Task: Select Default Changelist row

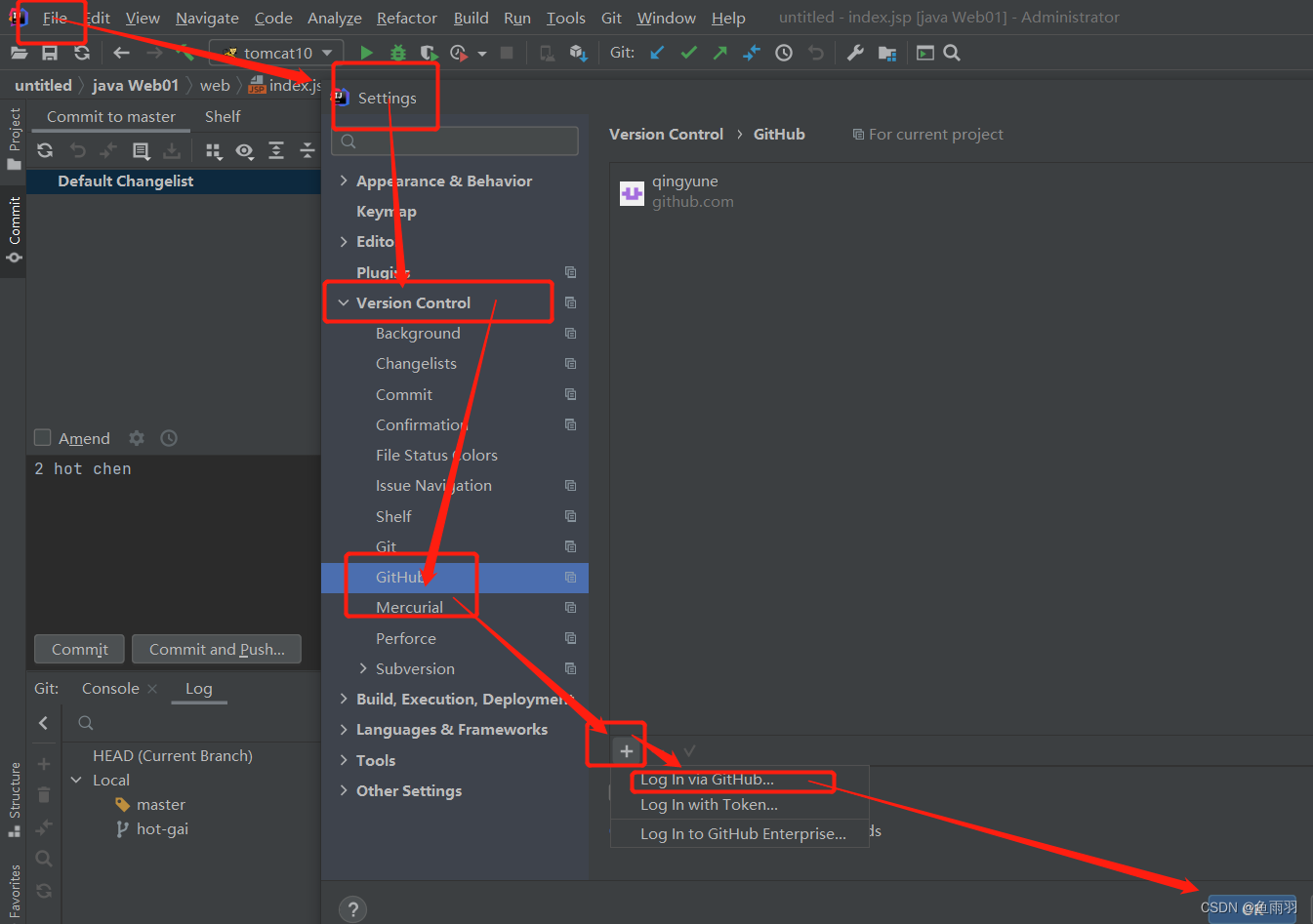Action: coord(174,181)
